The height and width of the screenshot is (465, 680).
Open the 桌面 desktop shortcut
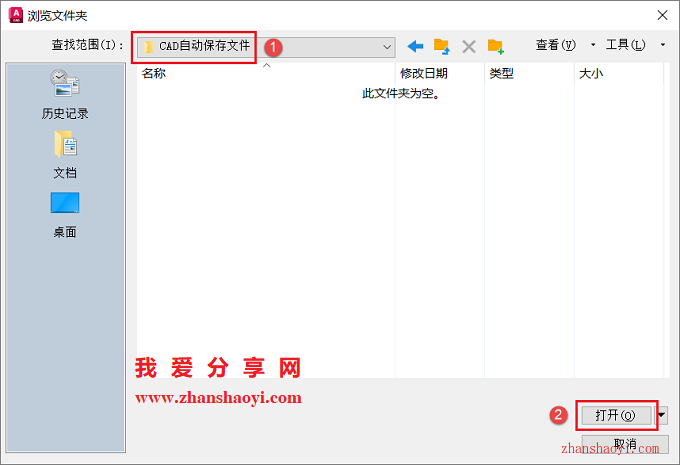[x=65, y=215]
